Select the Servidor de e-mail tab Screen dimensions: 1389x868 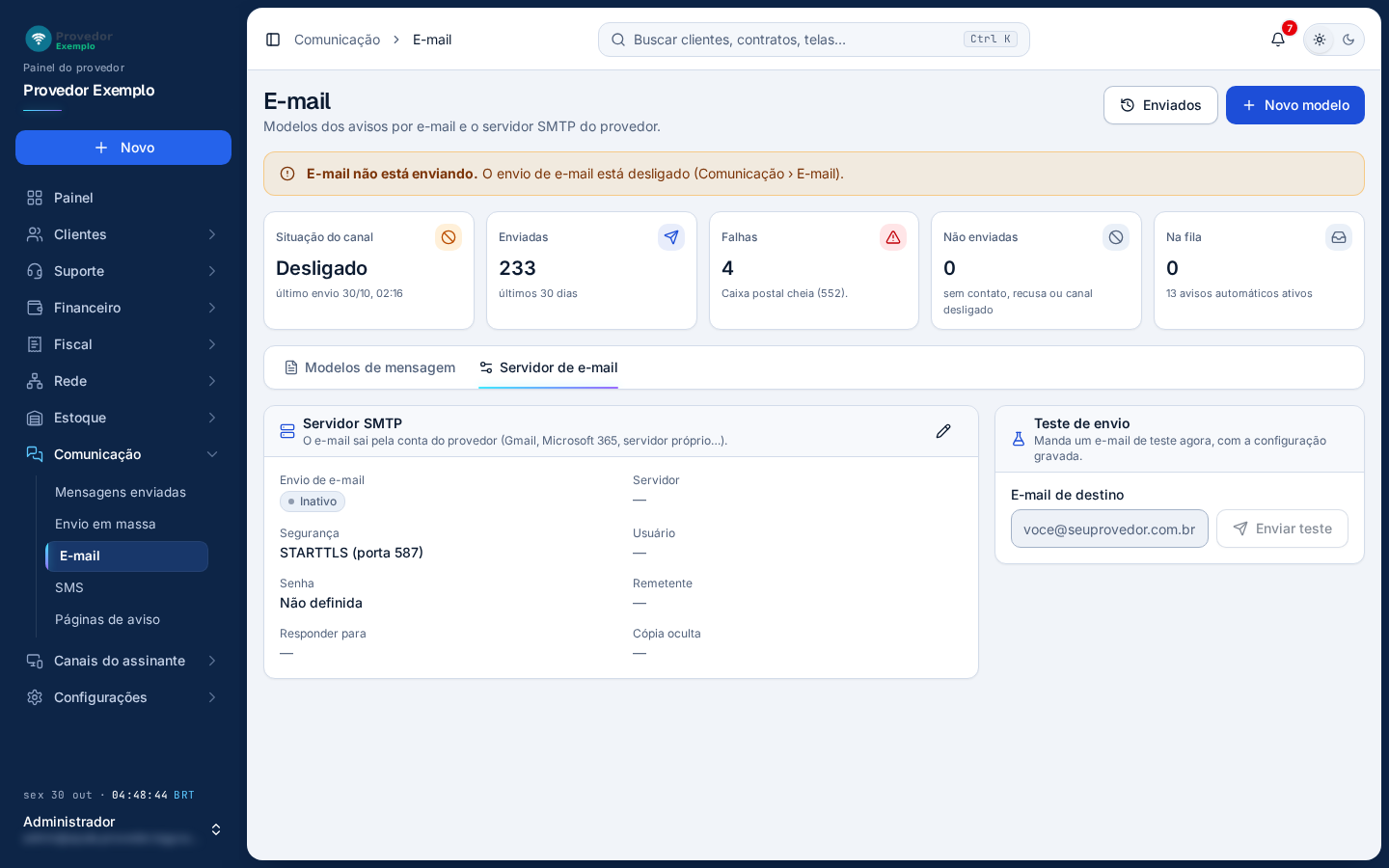pos(548,367)
